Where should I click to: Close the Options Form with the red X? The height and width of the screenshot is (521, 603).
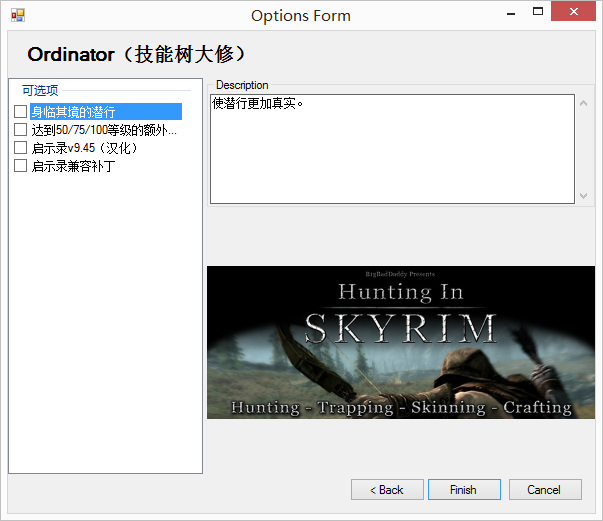coord(577,12)
